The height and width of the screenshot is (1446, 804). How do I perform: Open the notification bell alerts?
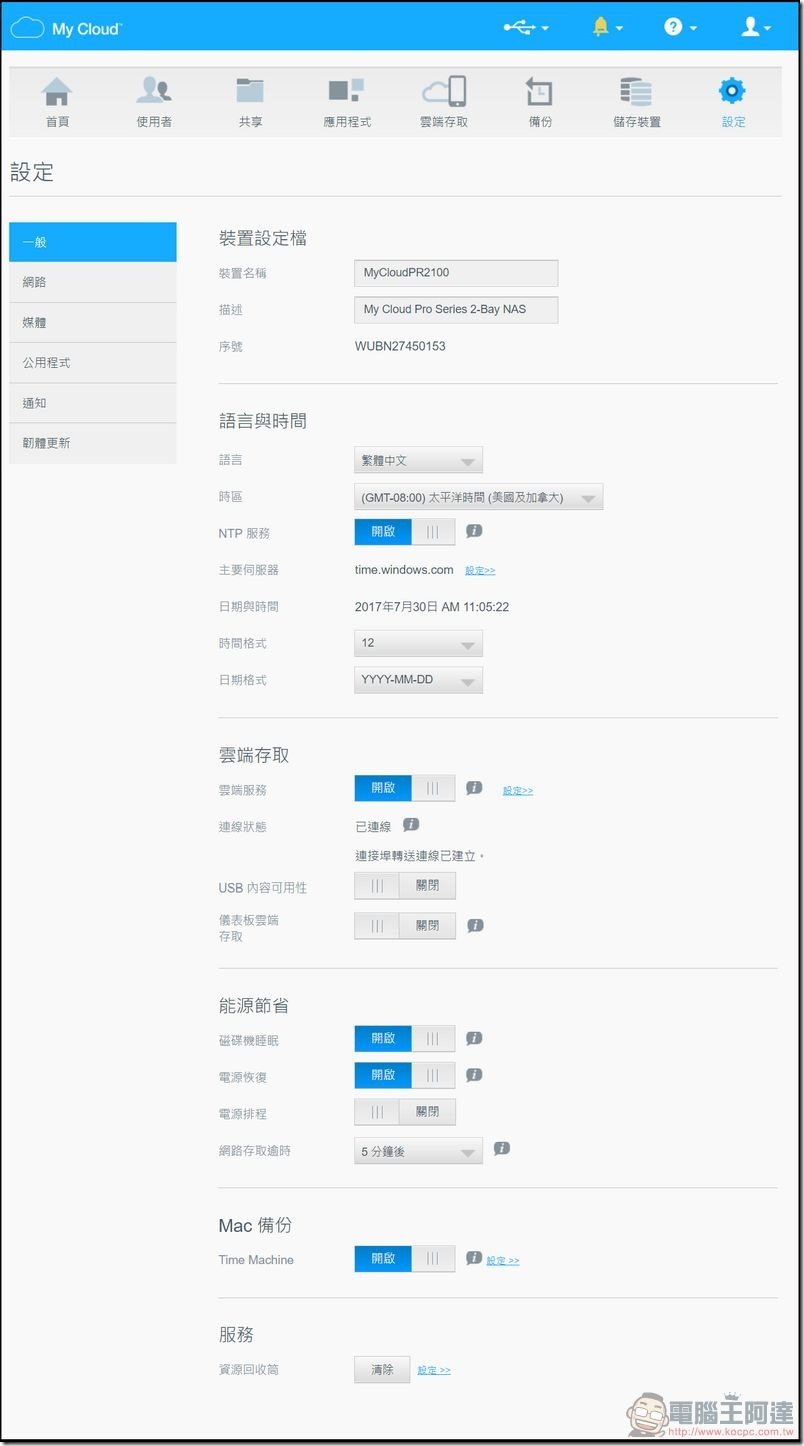[x=606, y=27]
